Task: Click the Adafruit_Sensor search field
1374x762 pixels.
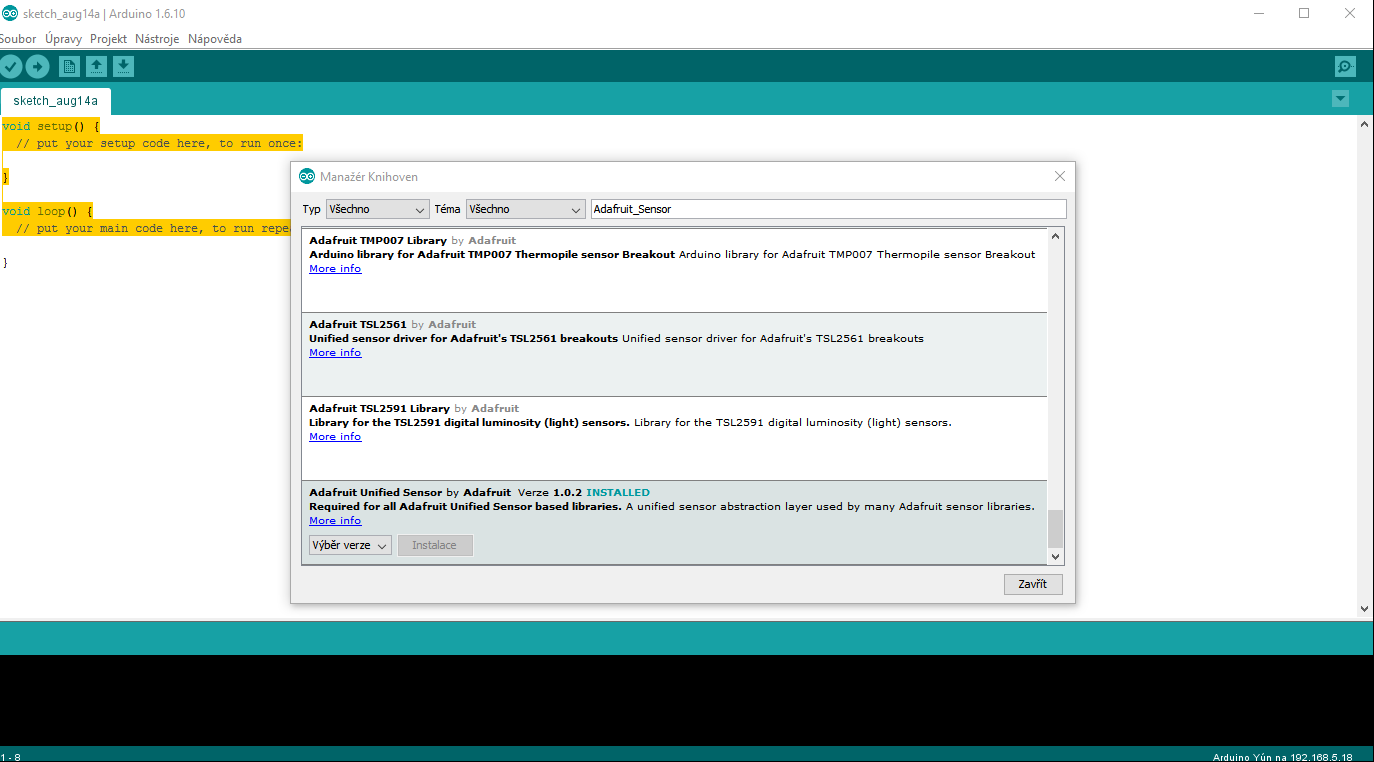Action: (x=828, y=208)
